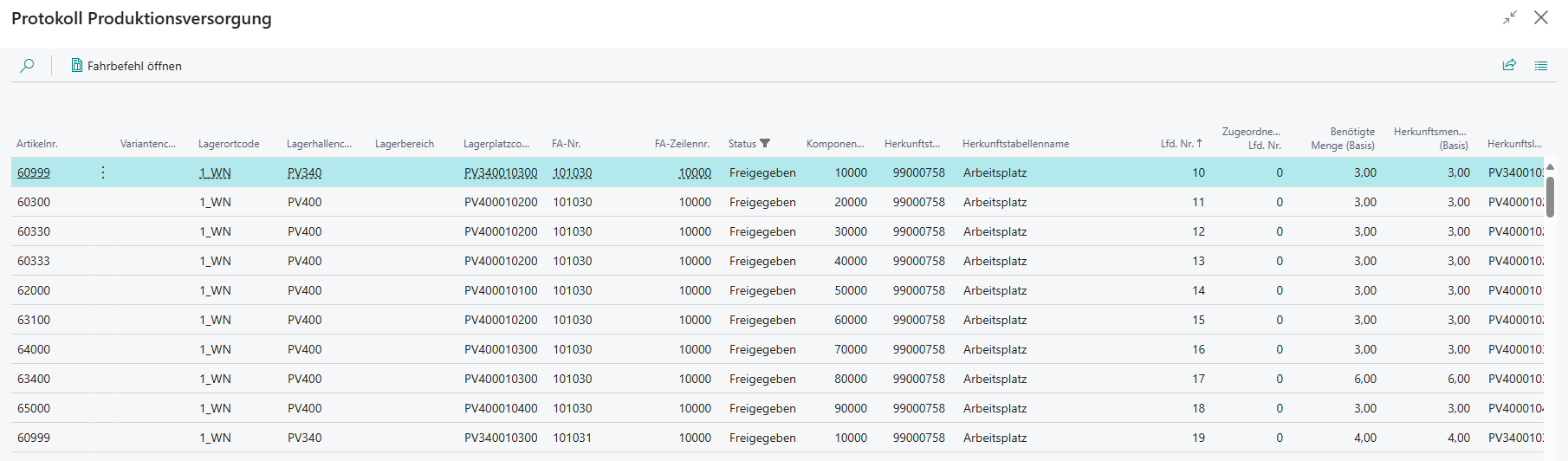Sort by Lfd. Nr. column header
Screen dimensions: 1568x461
(1181, 144)
